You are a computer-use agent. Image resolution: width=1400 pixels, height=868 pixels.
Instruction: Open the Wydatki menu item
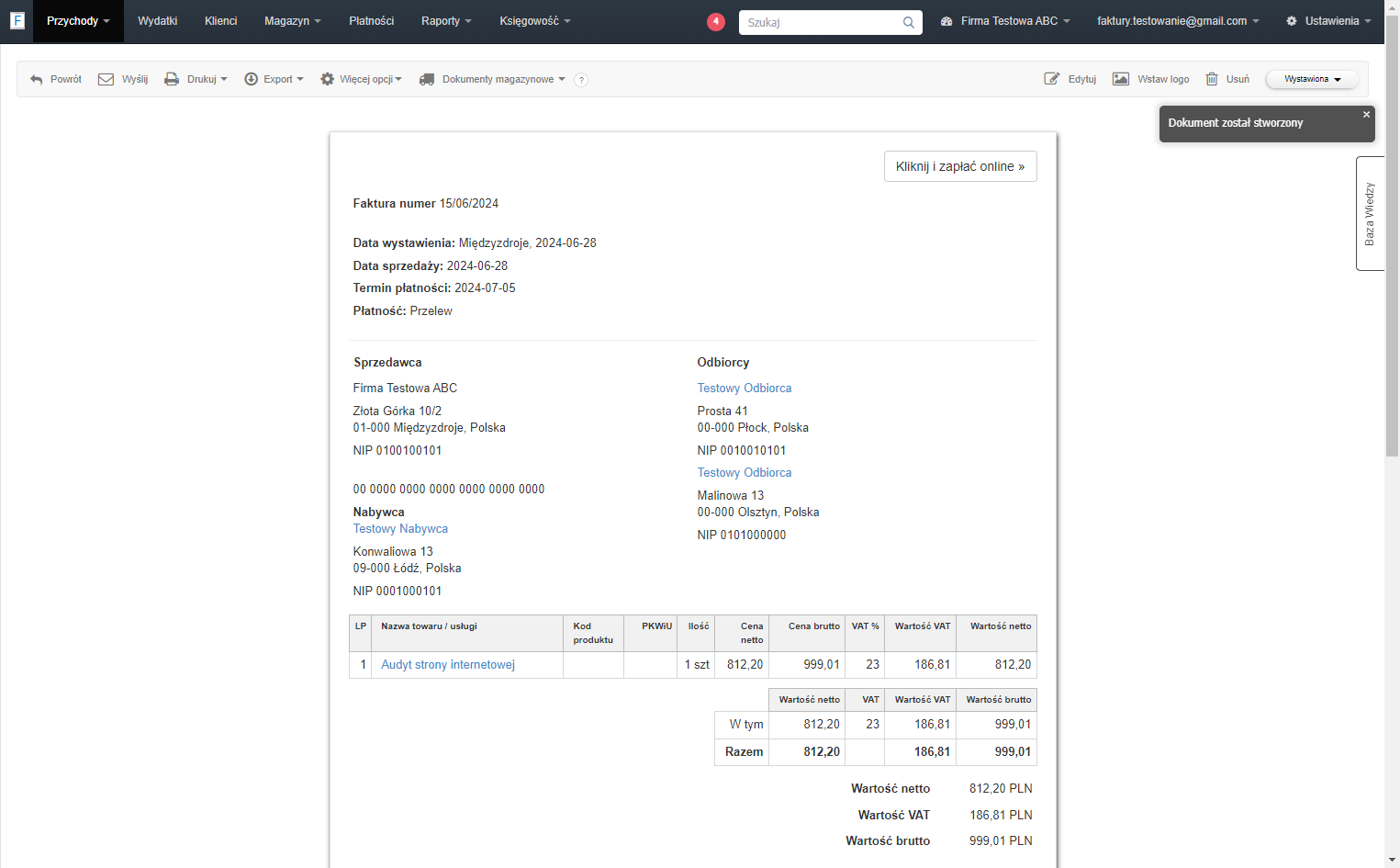tap(157, 21)
